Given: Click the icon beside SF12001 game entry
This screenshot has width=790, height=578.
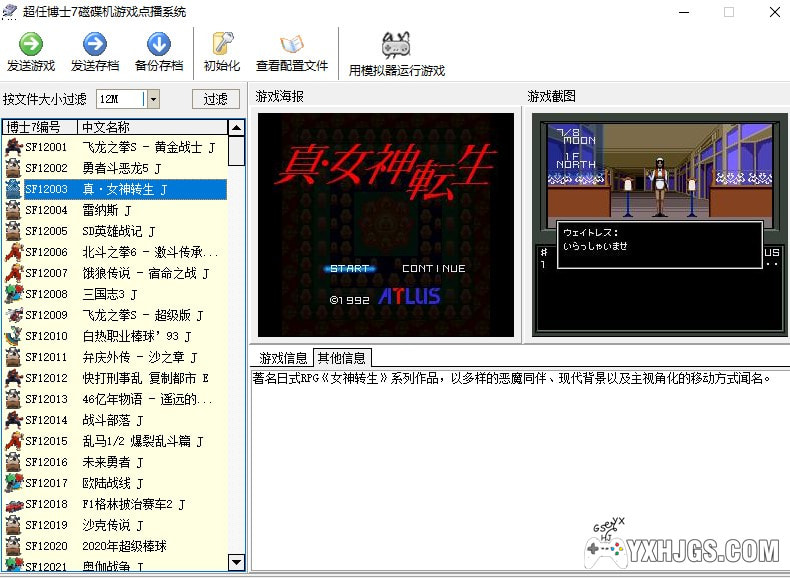Looking at the screenshot, I should click(13, 147).
